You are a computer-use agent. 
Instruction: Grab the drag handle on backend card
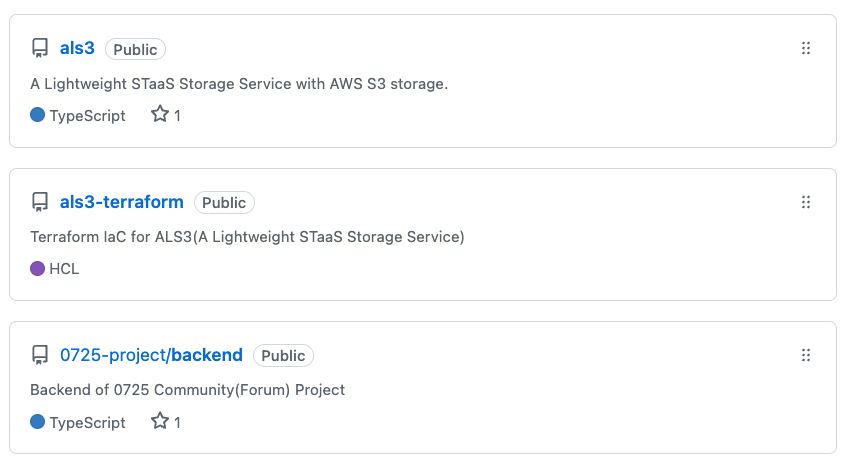[x=806, y=355]
